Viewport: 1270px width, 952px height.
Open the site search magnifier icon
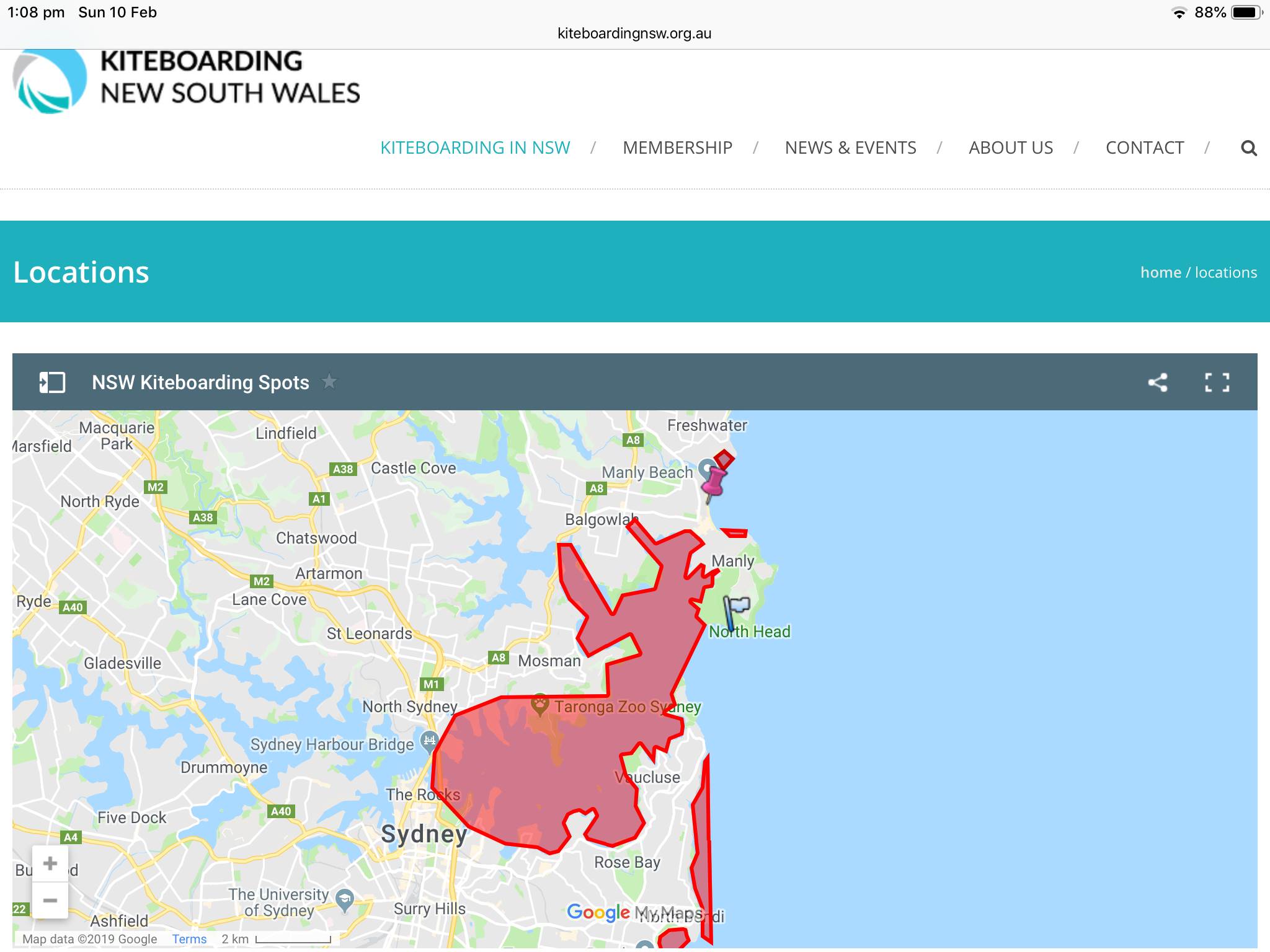1248,148
